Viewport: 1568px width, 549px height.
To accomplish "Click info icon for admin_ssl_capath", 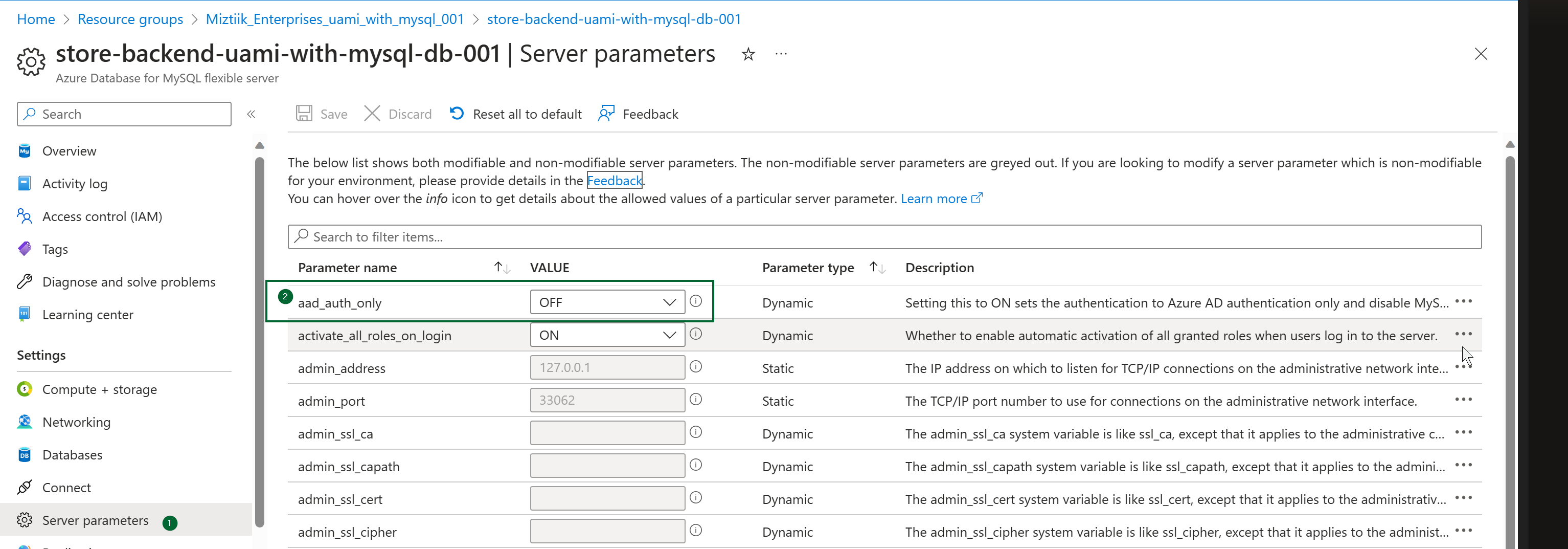I will (696, 465).
